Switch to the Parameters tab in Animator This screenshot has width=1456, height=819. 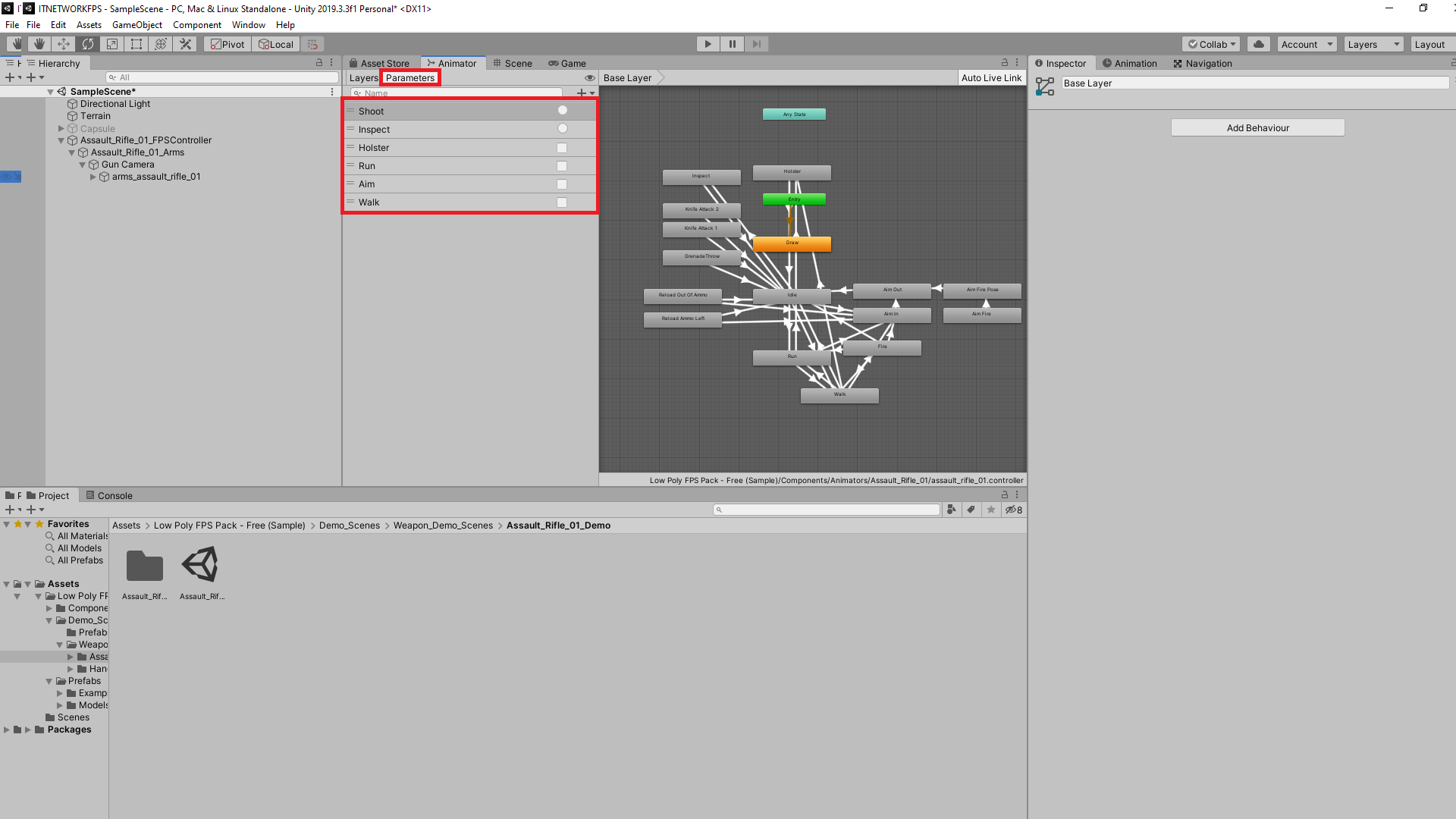tap(409, 77)
